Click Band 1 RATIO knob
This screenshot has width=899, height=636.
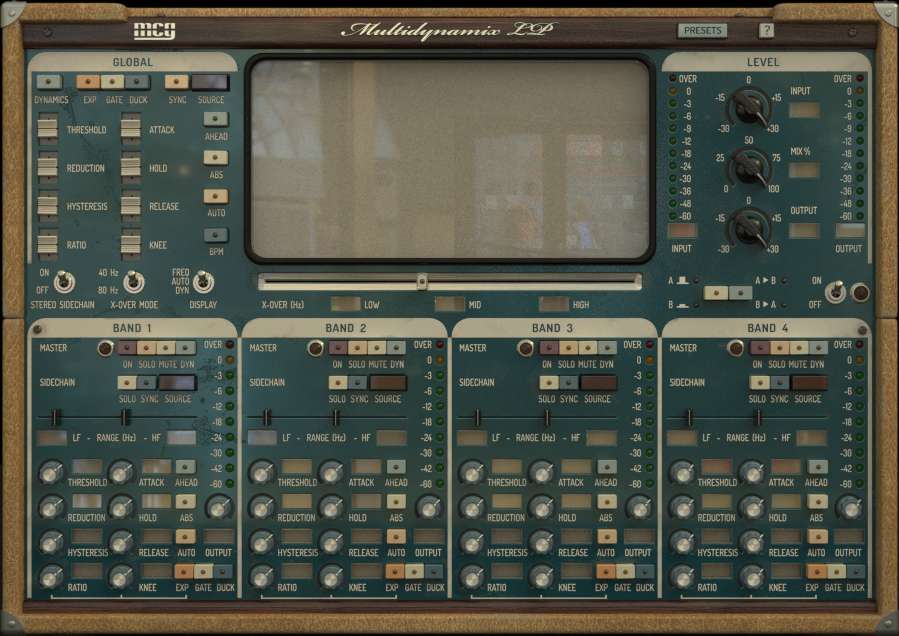click(x=52, y=578)
